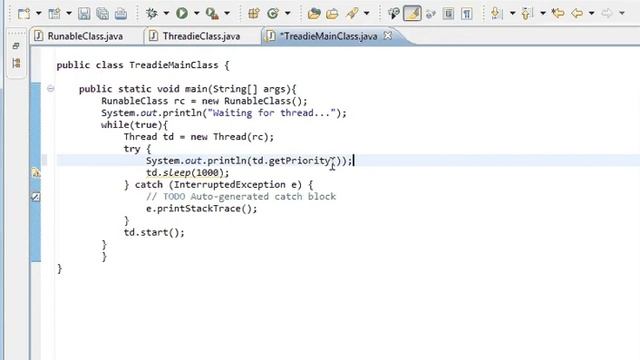Switch to ThreadieClass.java tab
640x360 pixels.
point(194,36)
